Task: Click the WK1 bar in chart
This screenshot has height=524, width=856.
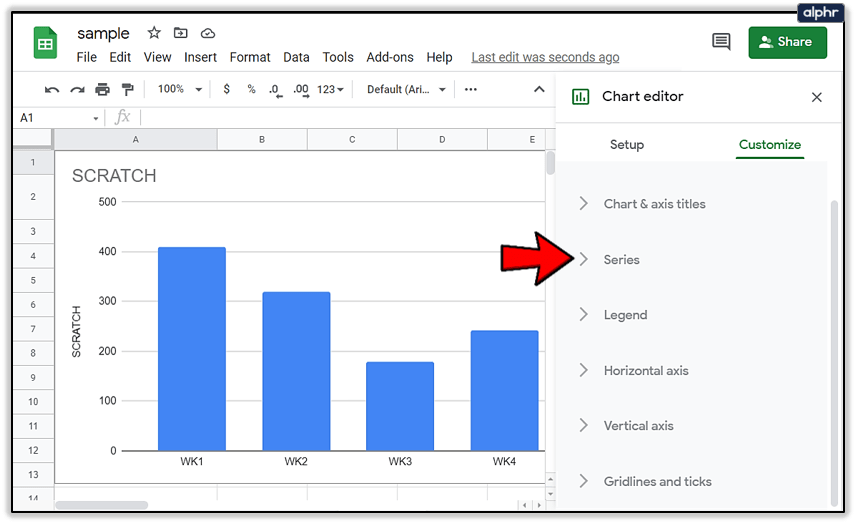Action: (x=192, y=349)
